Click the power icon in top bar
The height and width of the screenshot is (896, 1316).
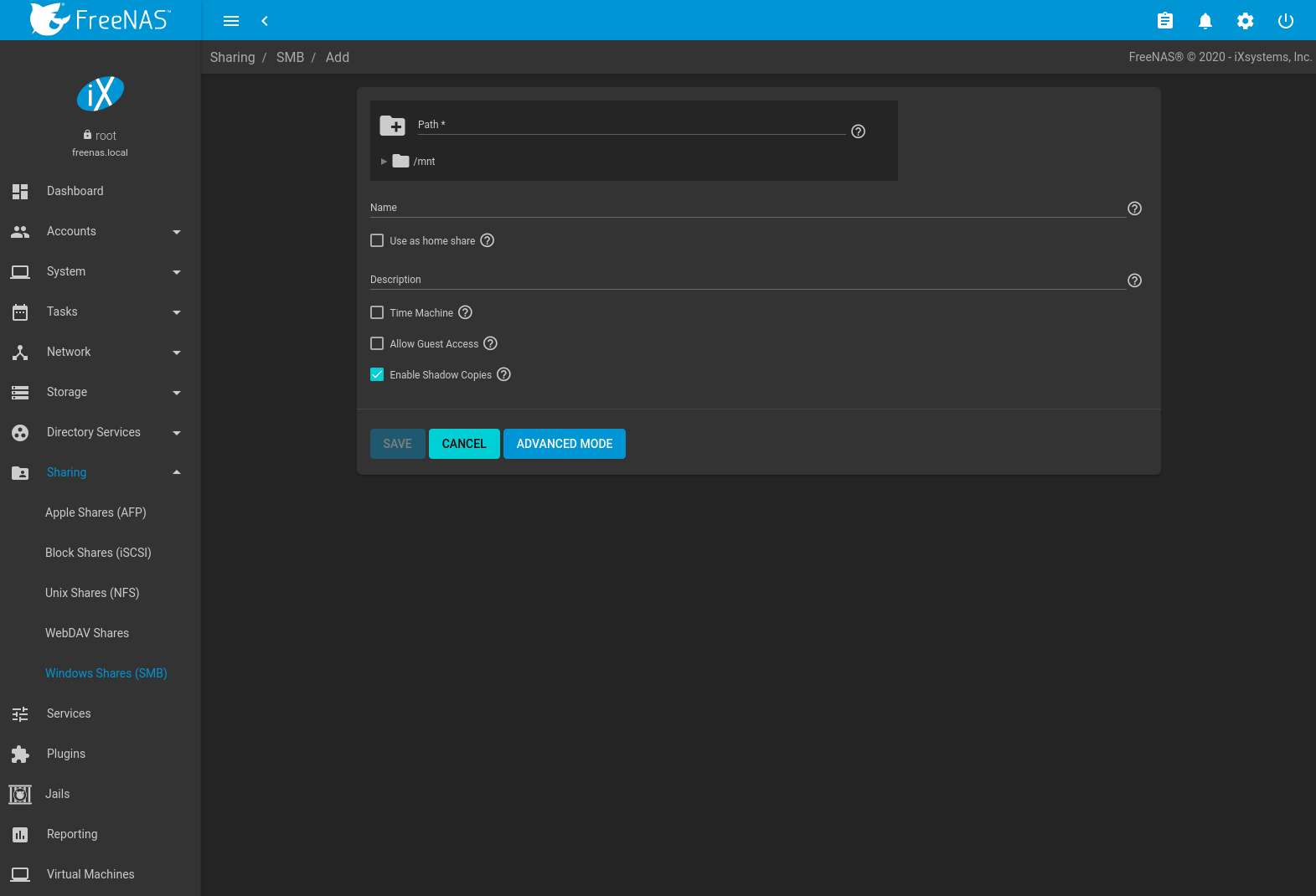1285,21
